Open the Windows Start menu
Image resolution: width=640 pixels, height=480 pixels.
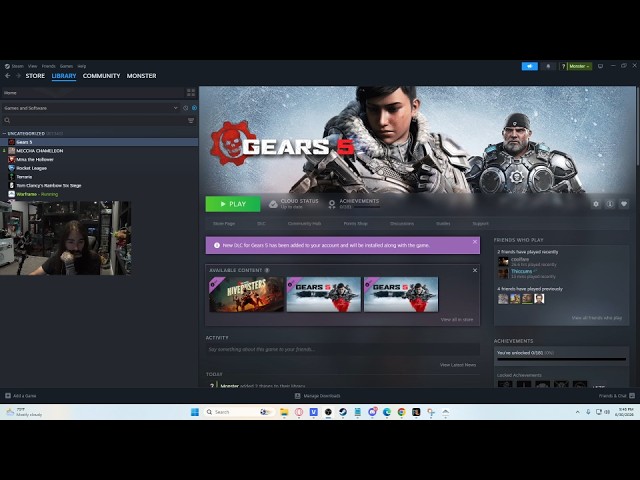click(x=195, y=412)
